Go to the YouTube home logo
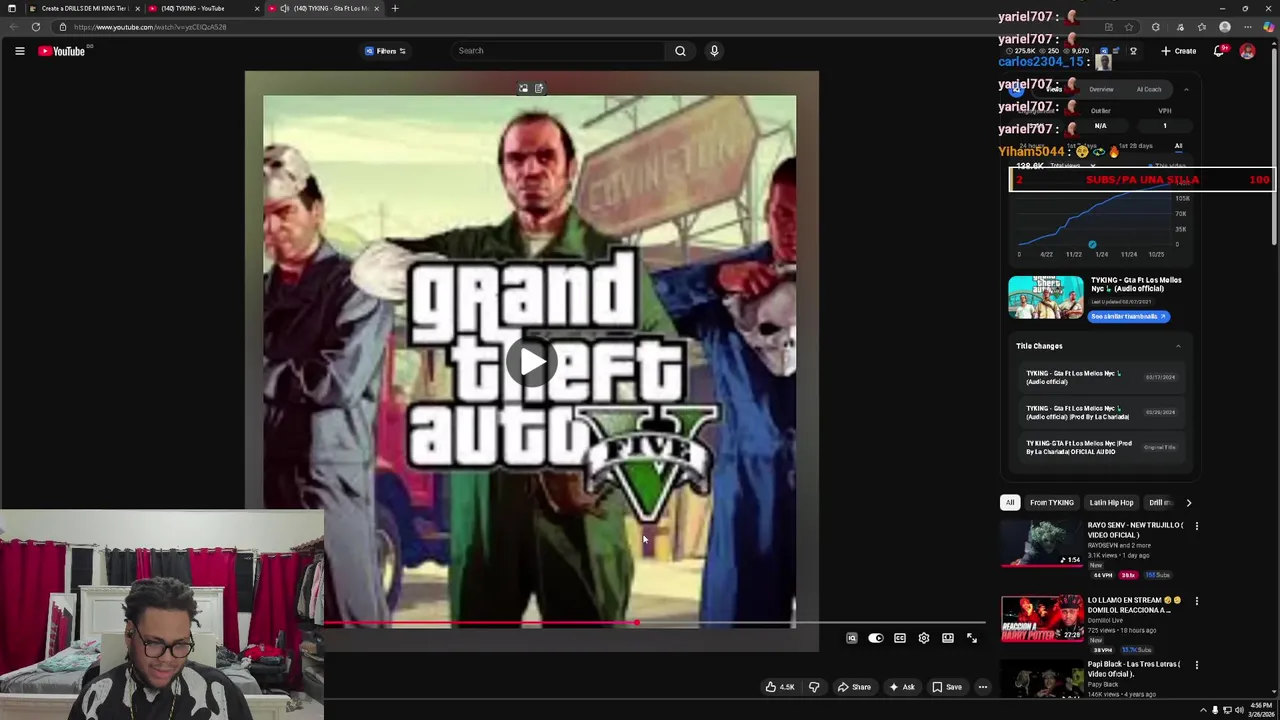This screenshot has height=720, width=1280. (62, 51)
